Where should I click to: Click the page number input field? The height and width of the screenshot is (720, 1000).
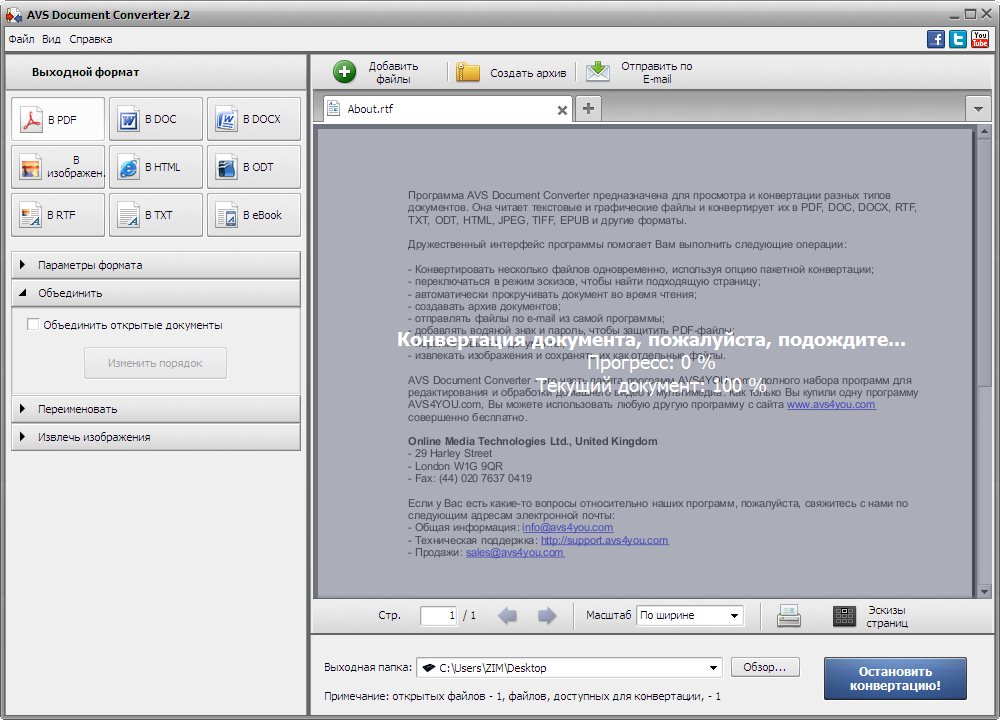click(x=438, y=616)
